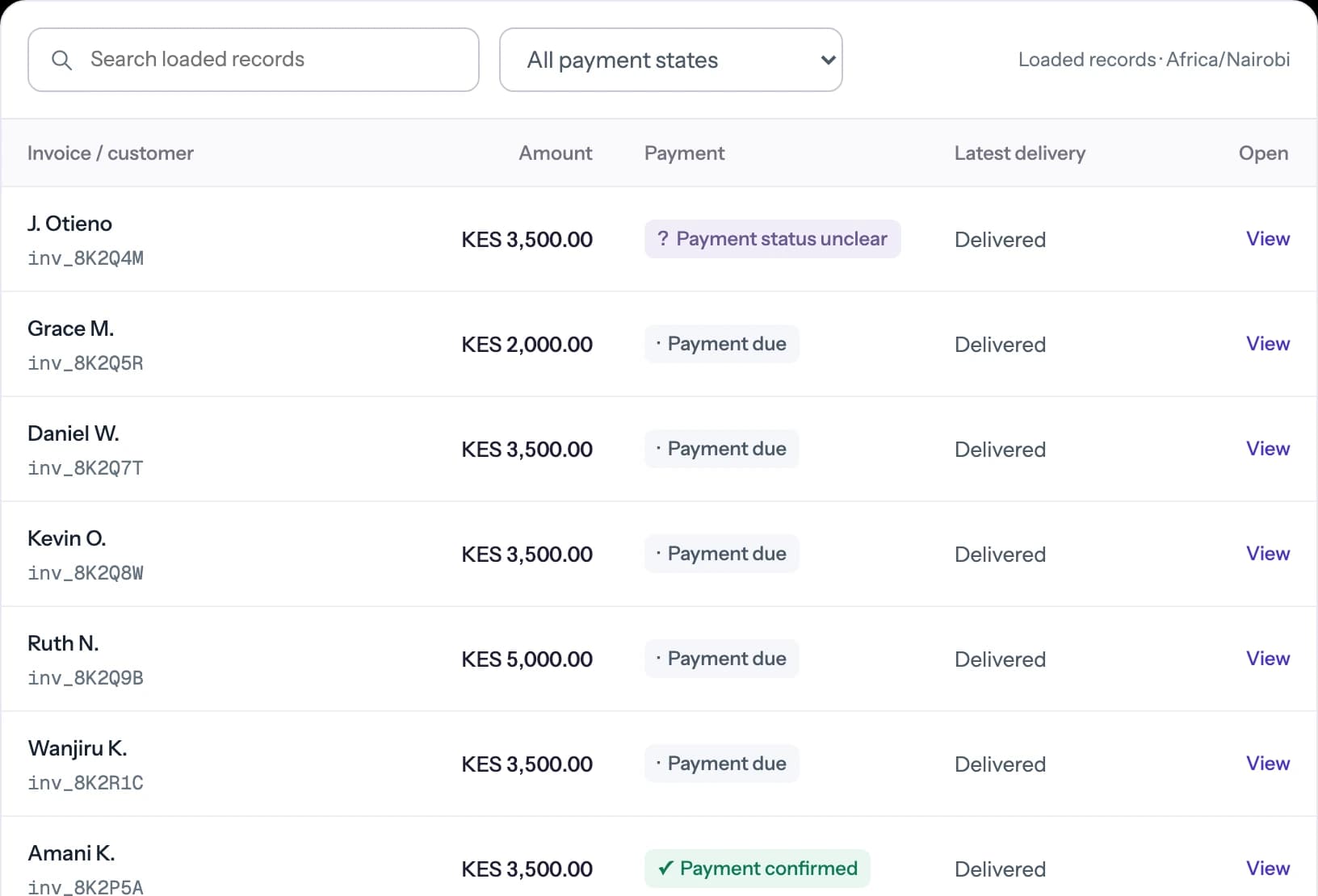
Task: Select invoice ID inv_8K2Q4M
Action: click(86, 258)
